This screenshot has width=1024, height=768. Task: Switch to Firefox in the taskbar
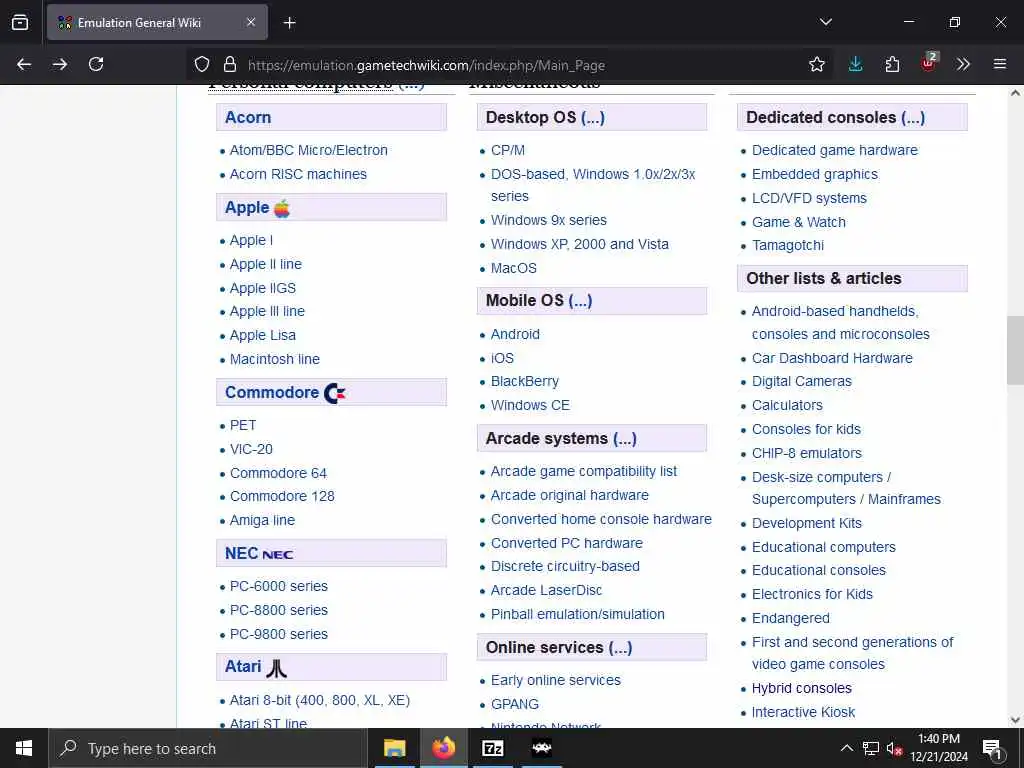point(443,748)
